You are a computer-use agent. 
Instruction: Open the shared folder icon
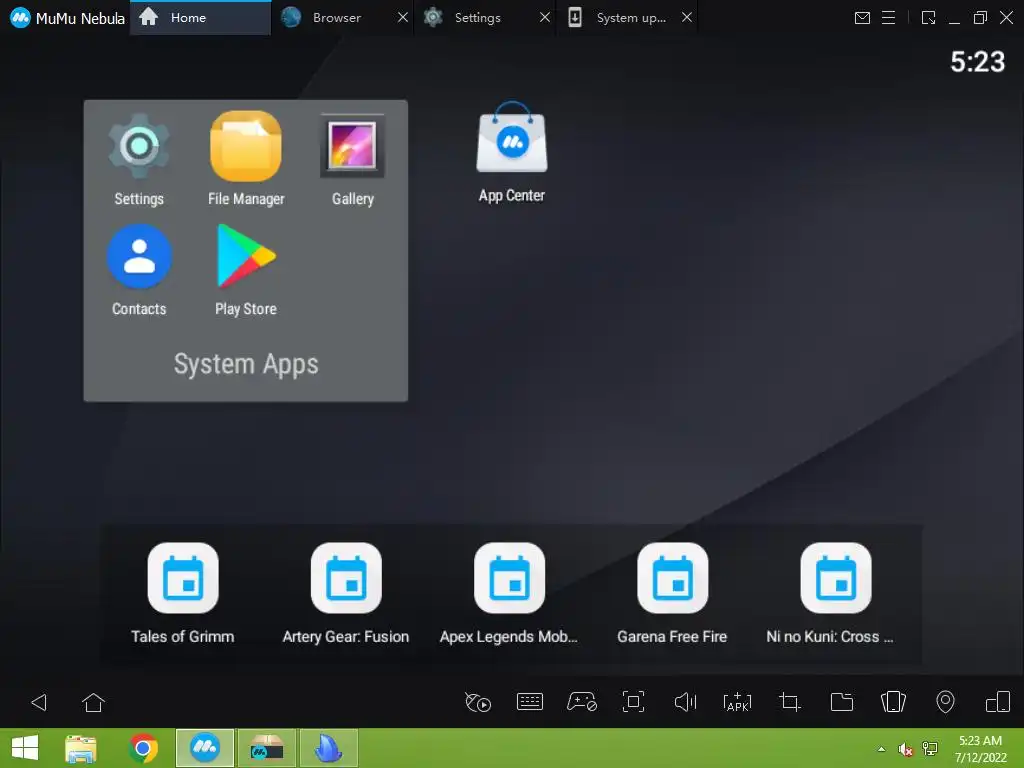coord(842,702)
